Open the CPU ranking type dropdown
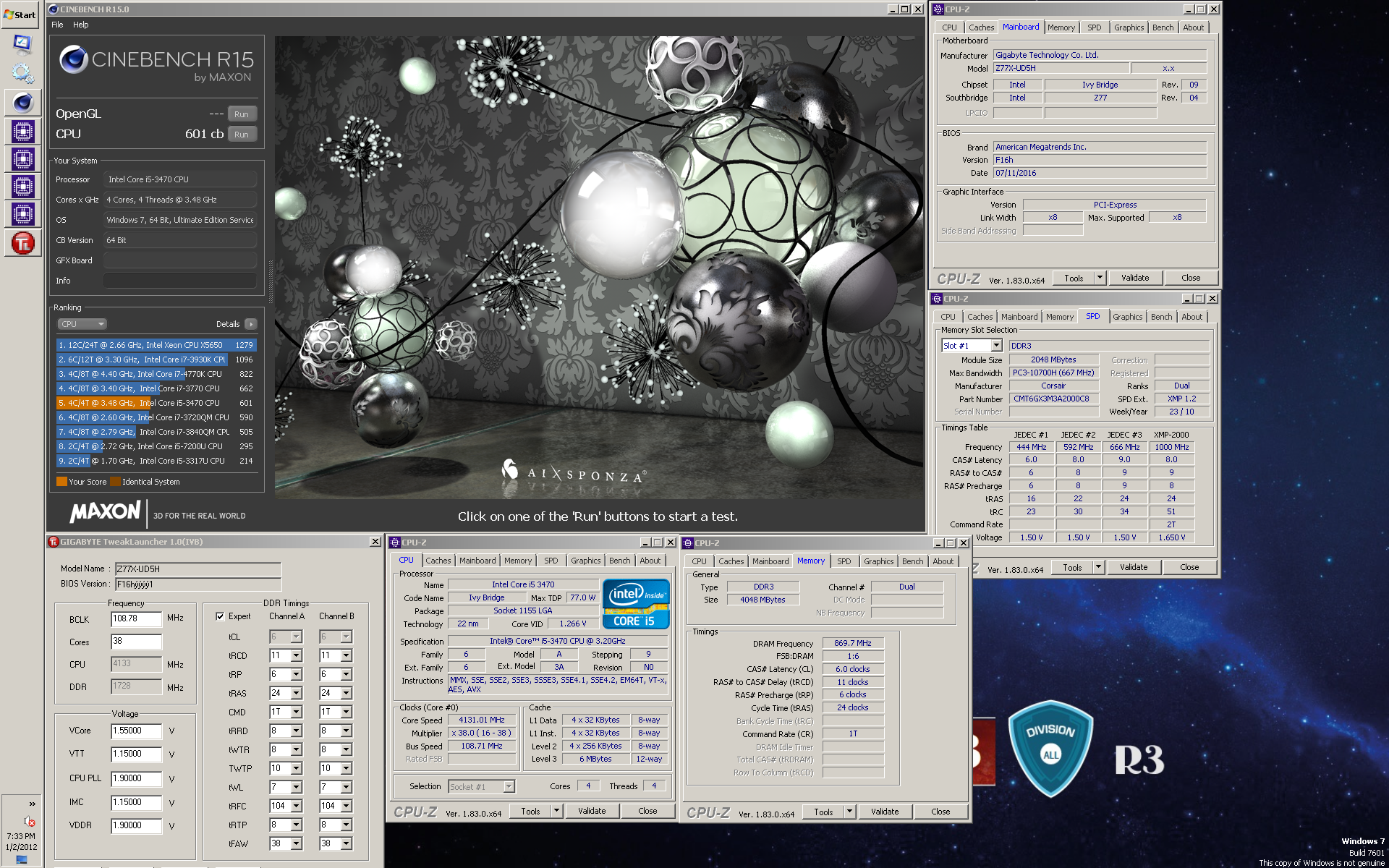This screenshot has width=1389, height=868. (82, 324)
